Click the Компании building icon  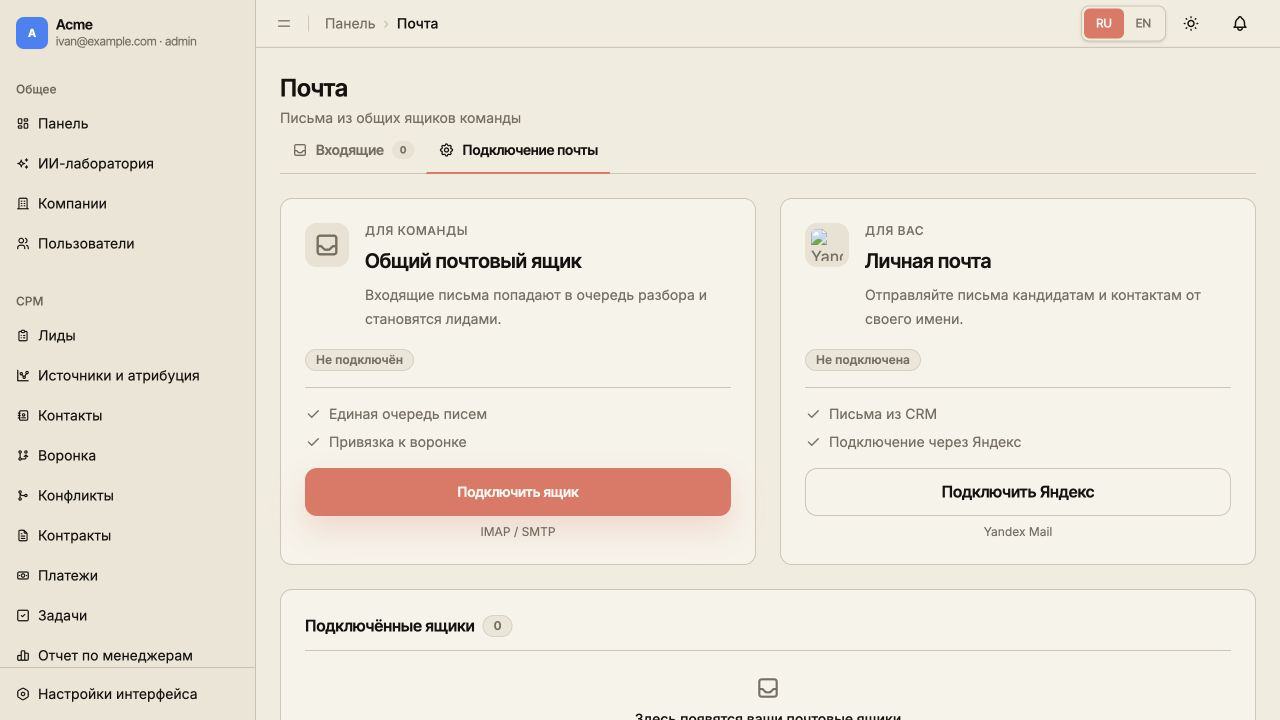pyautogui.click(x=23, y=204)
